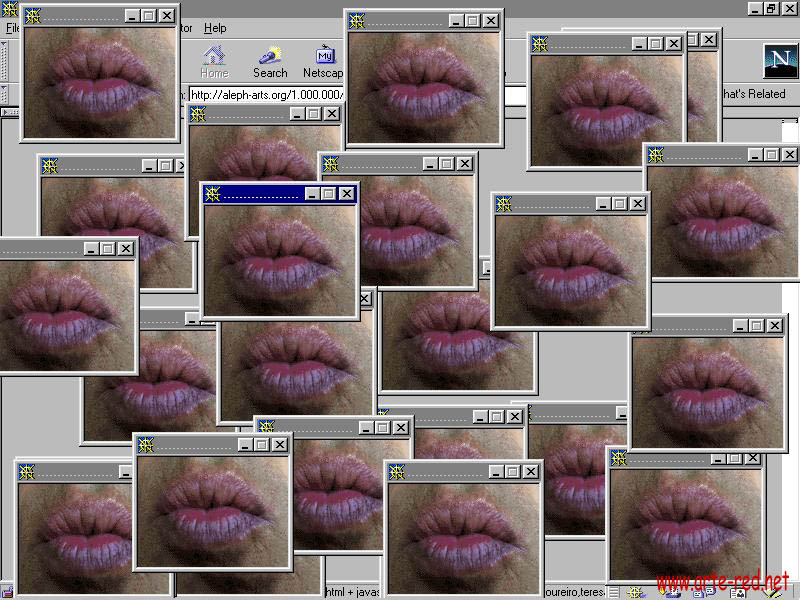Open the Search toolbar button
The height and width of the screenshot is (600, 800).
(x=270, y=60)
